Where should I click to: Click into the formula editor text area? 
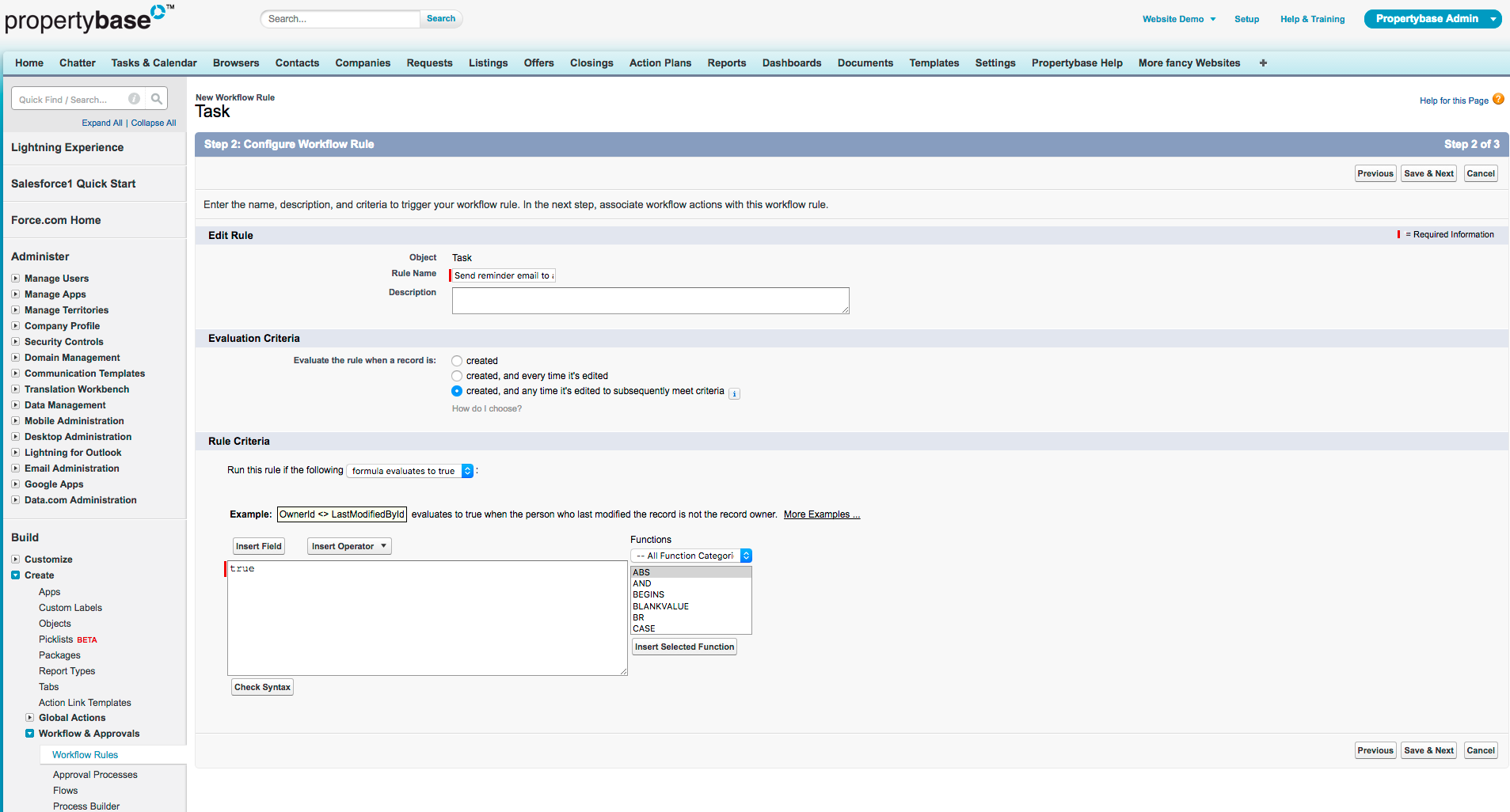pyautogui.click(x=428, y=618)
